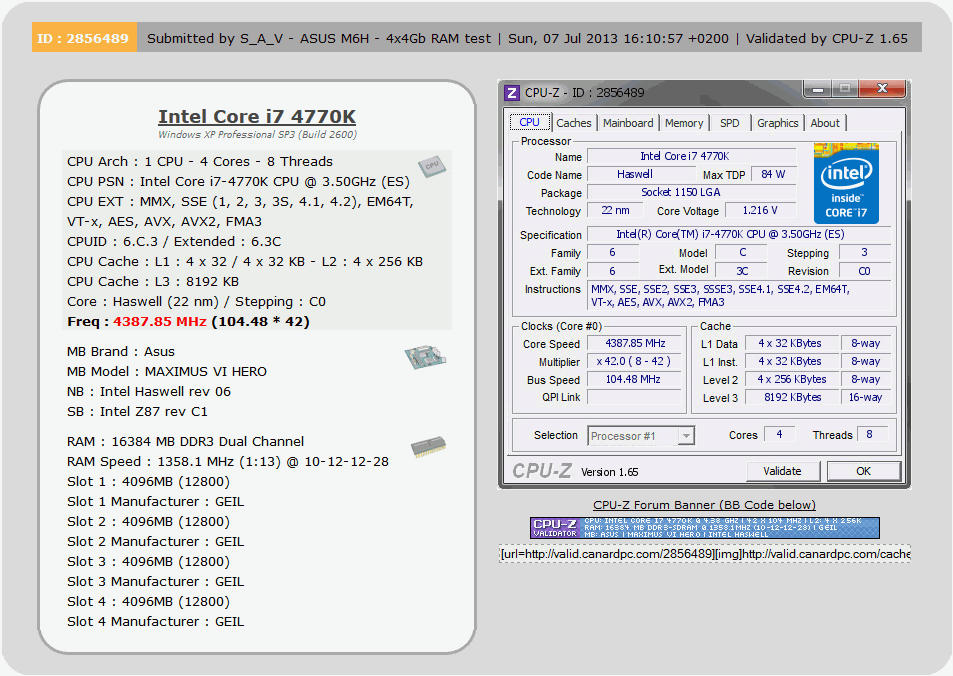The height and width of the screenshot is (676, 953).
Task: Click the Level 3 16-way associativity value
Action: [865, 398]
